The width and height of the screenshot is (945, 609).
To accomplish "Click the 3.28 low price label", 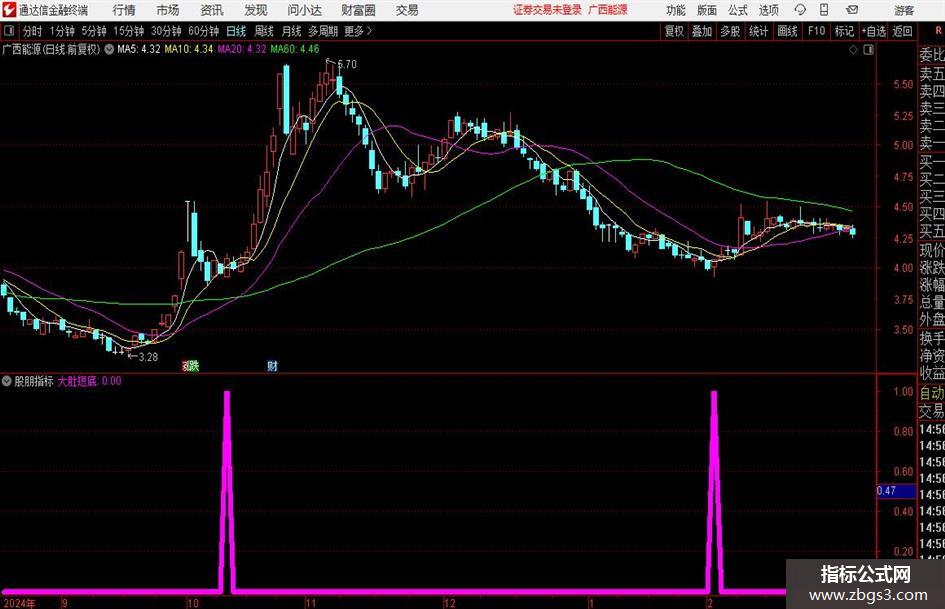I will click(x=148, y=357).
